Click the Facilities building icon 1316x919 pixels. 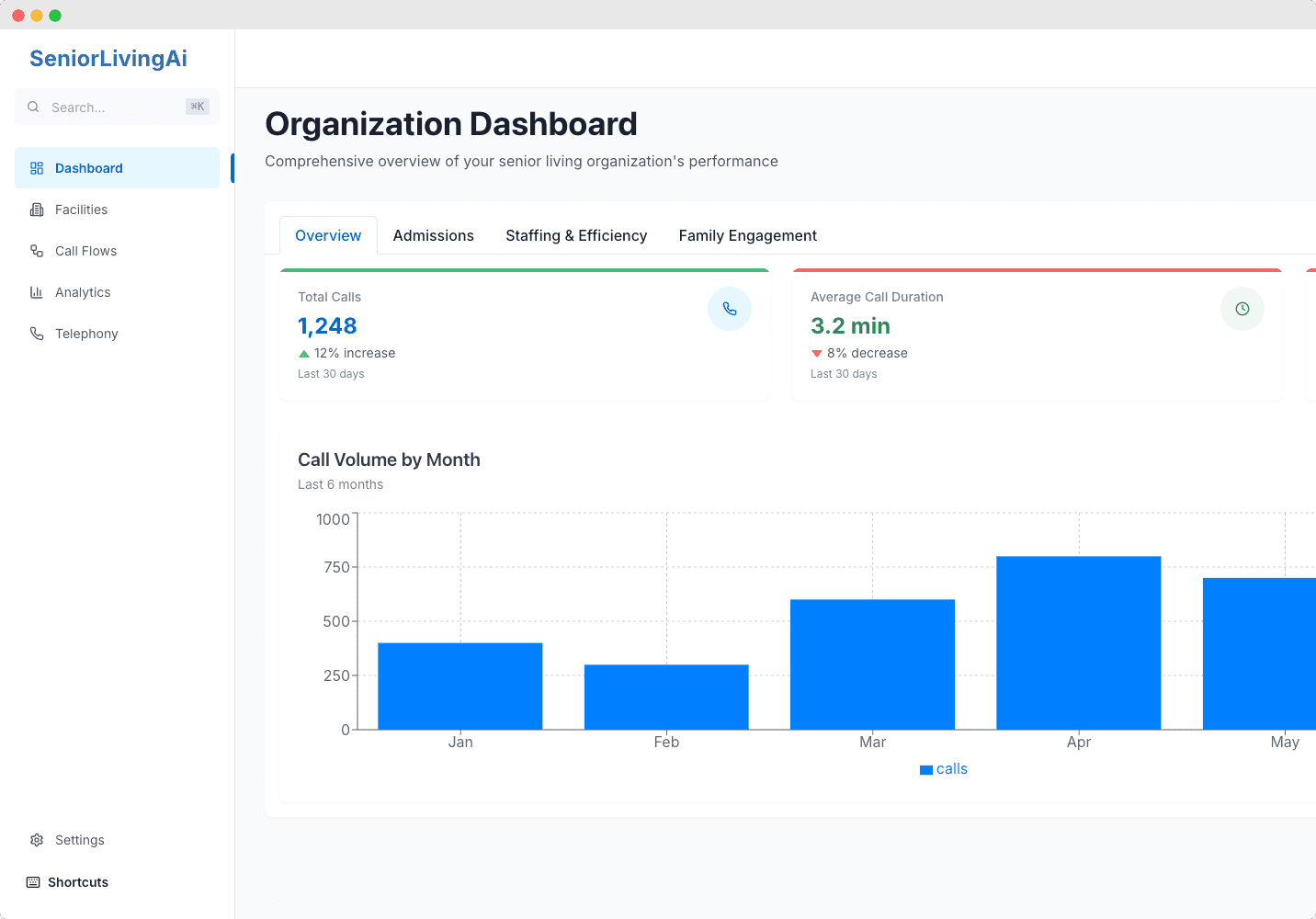tap(37, 210)
